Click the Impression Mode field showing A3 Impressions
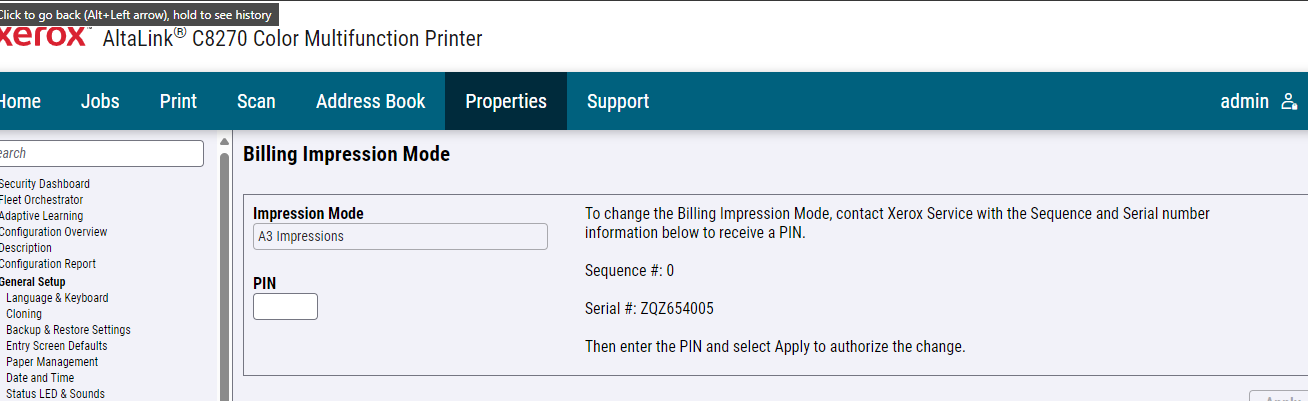Screen dimensions: 1308x401 (400, 236)
